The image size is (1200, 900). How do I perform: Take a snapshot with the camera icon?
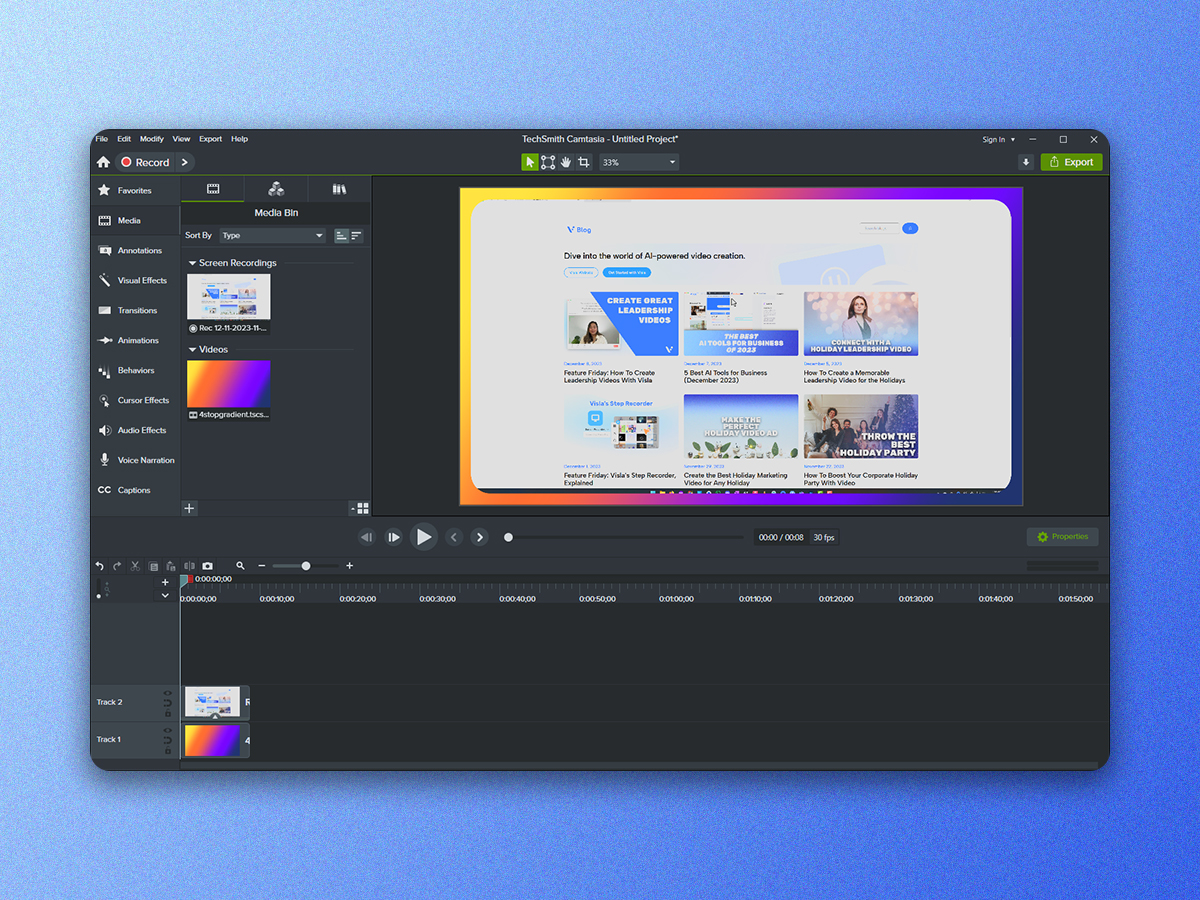tap(207, 566)
